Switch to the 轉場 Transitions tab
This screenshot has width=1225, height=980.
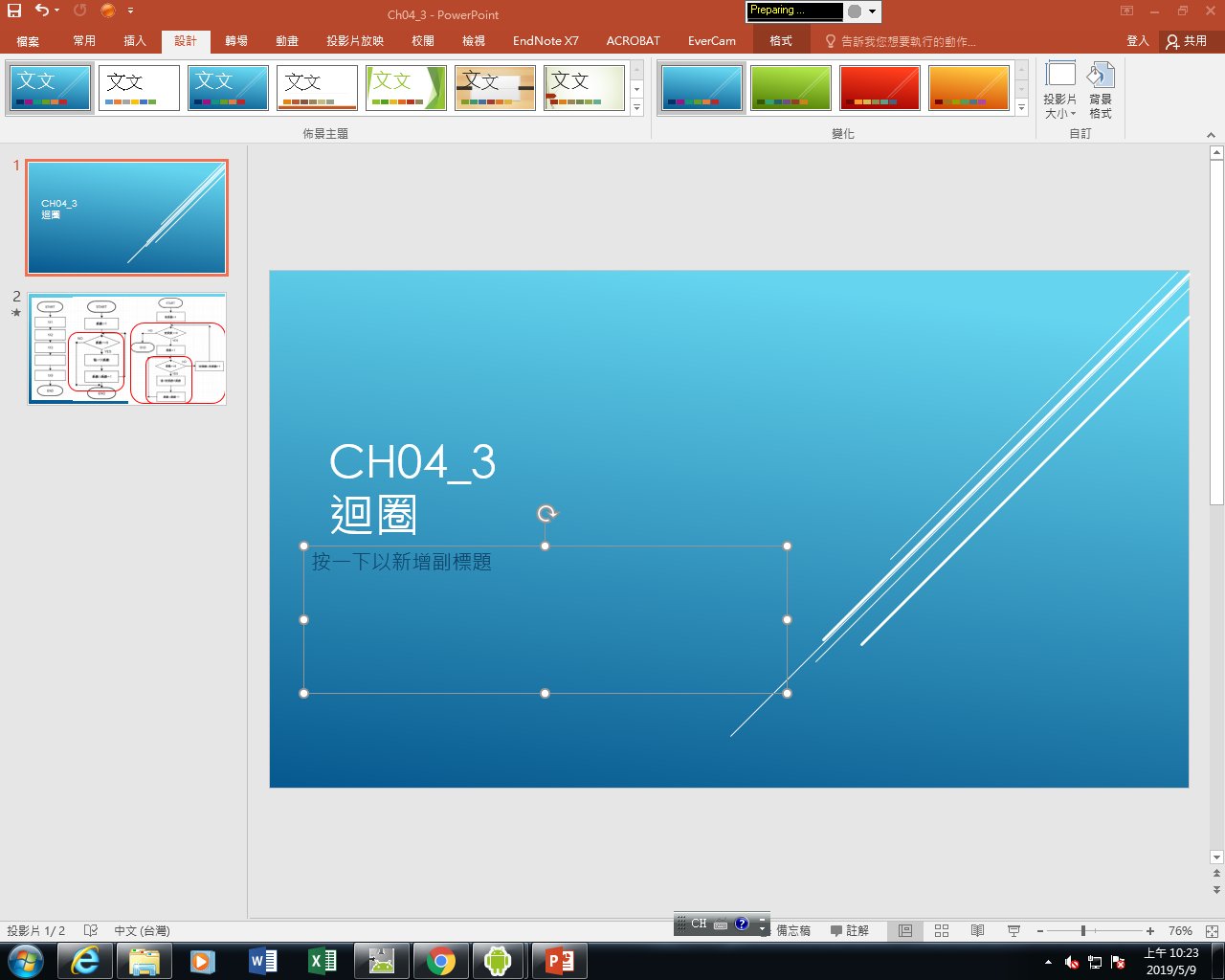236,41
